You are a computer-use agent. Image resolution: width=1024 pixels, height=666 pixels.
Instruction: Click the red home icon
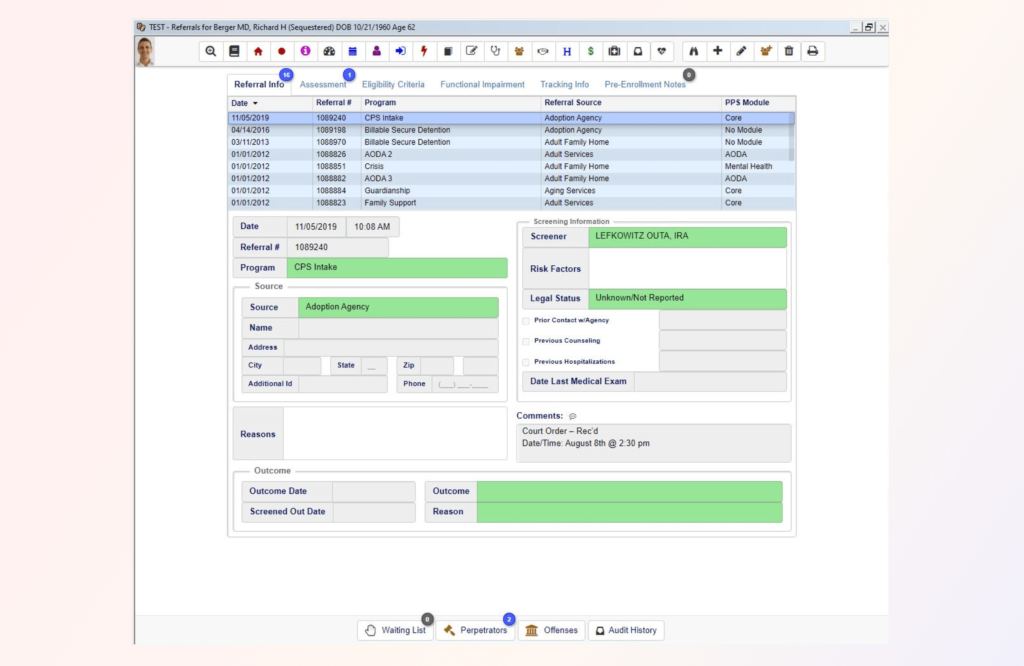258,51
